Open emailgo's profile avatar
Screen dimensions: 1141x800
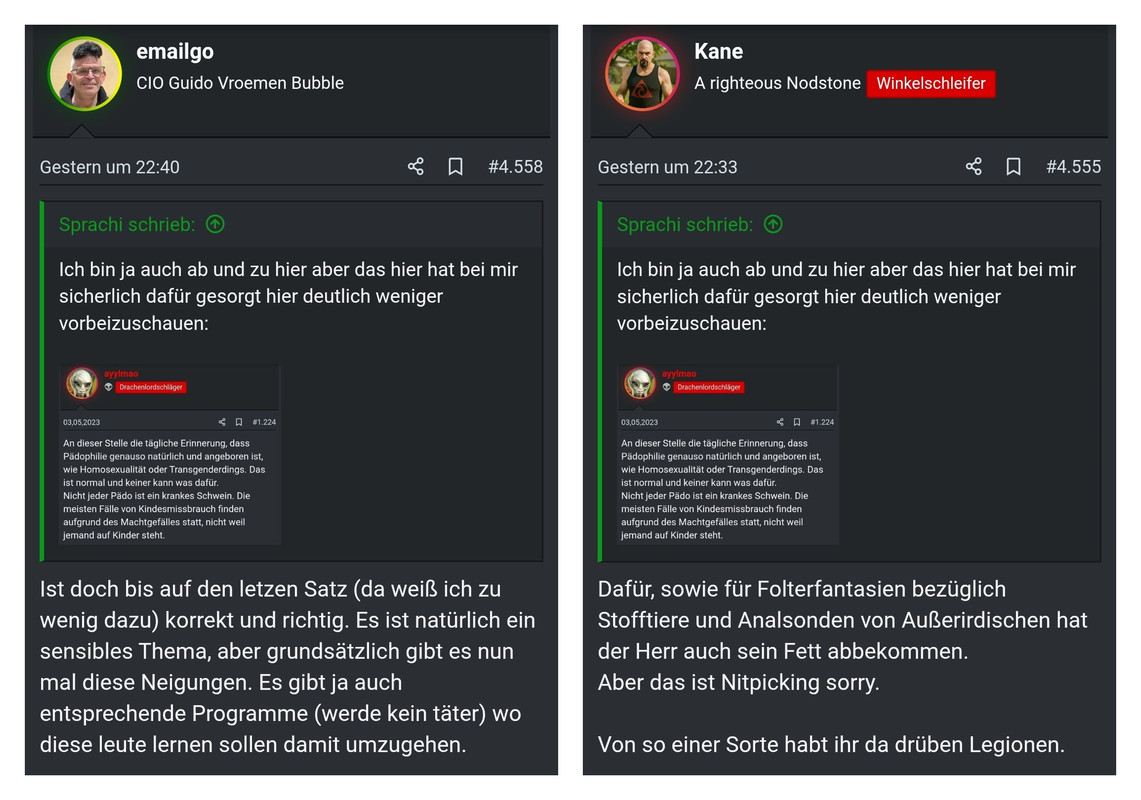point(84,74)
